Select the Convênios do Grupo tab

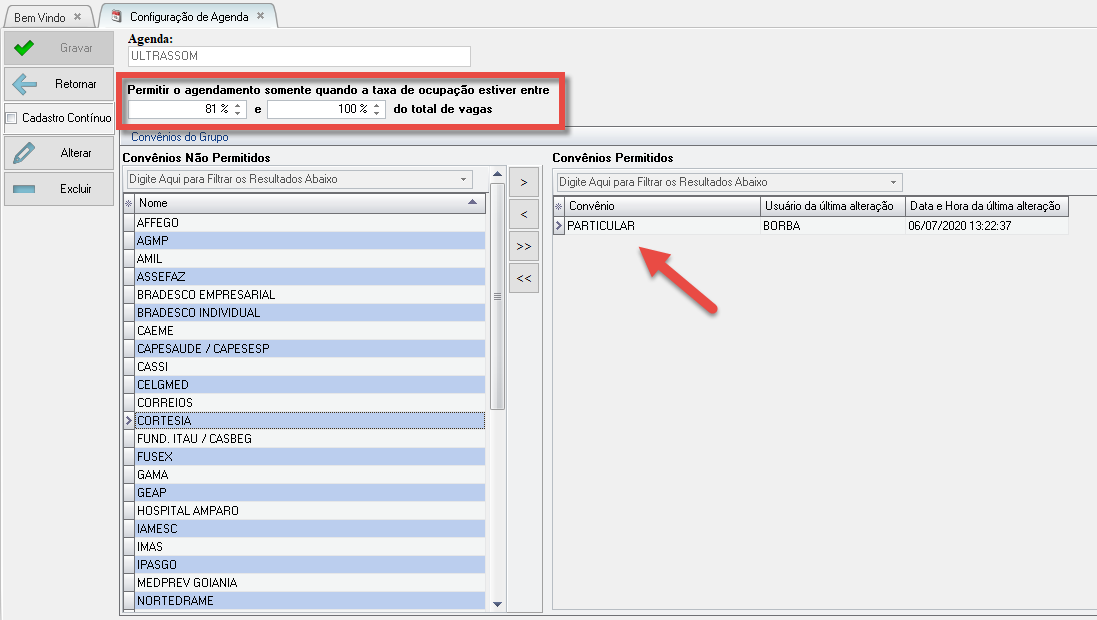click(180, 137)
